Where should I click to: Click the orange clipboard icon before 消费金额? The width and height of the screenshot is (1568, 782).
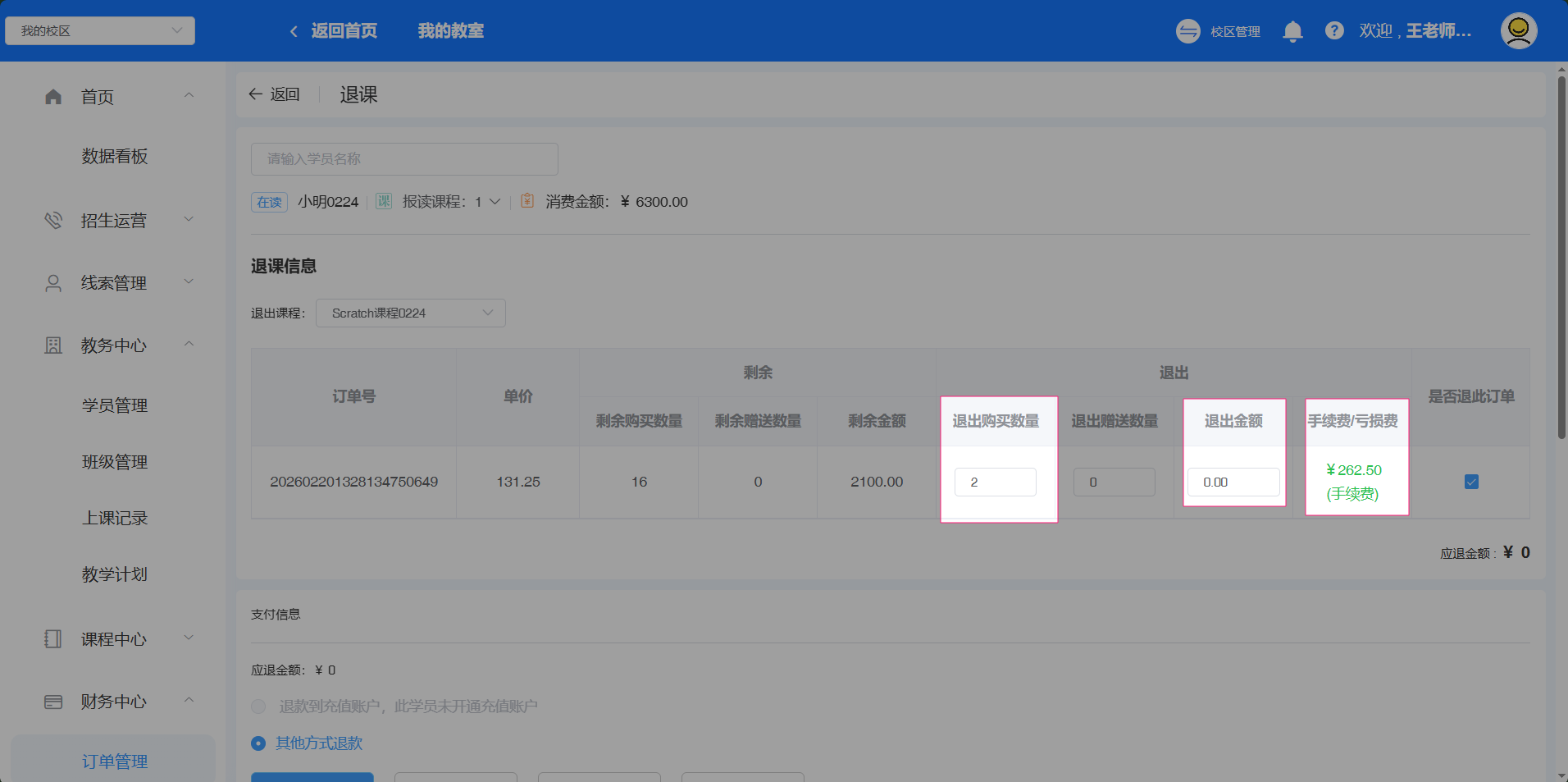tap(527, 201)
